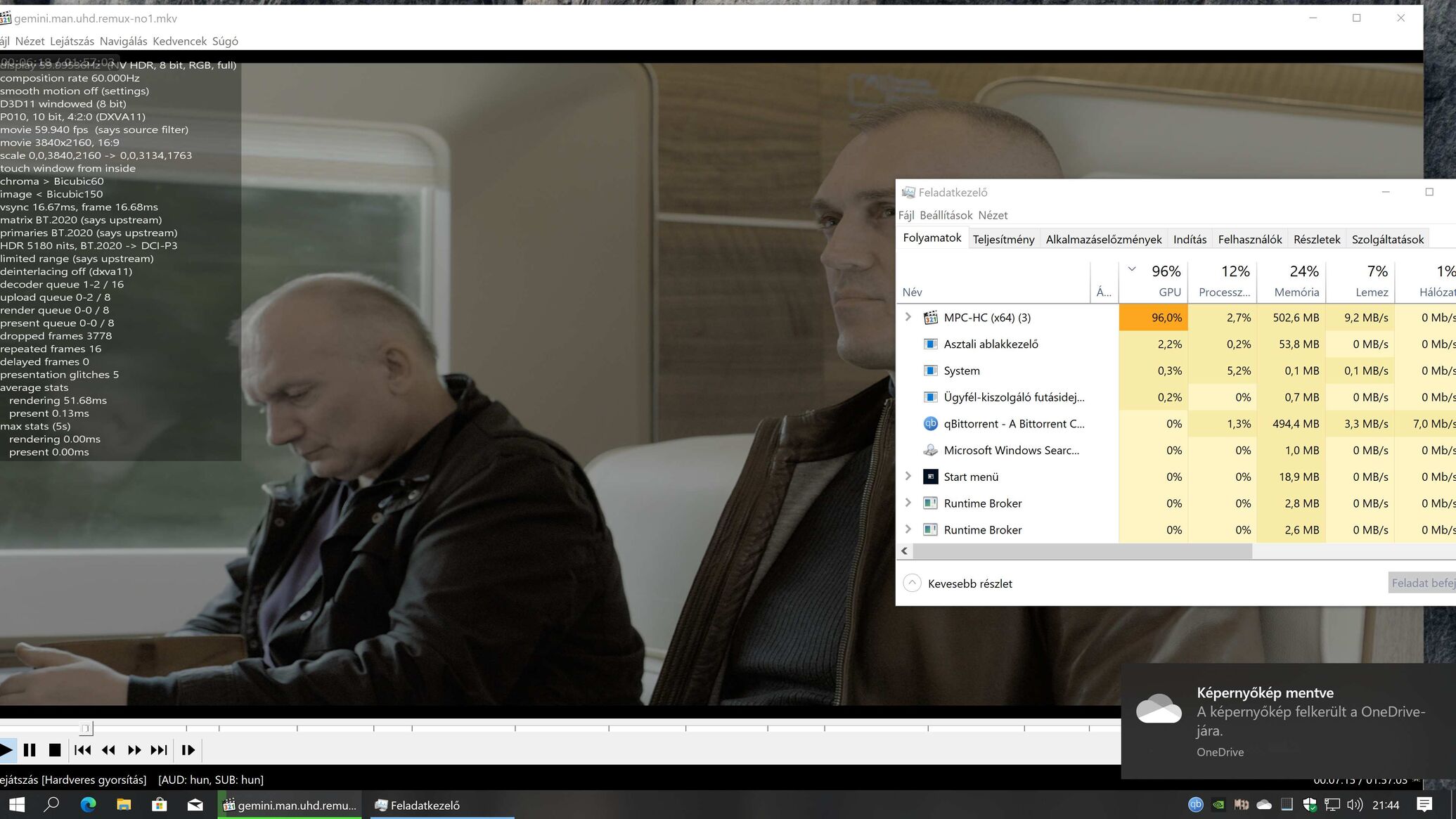This screenshot has width=1456, height=819.
Task: Select the Folyamatok tab
Action: (932, 238)
